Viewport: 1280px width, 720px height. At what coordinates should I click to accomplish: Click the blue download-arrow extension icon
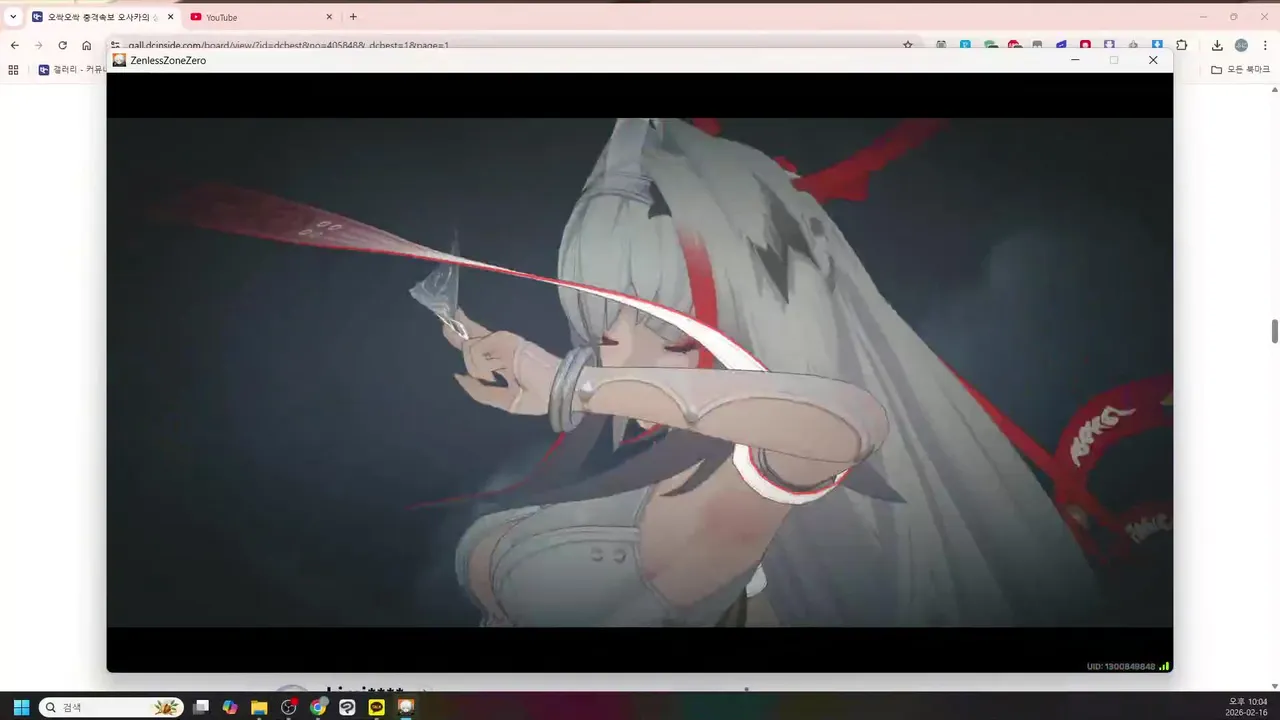pos(1157,45)
